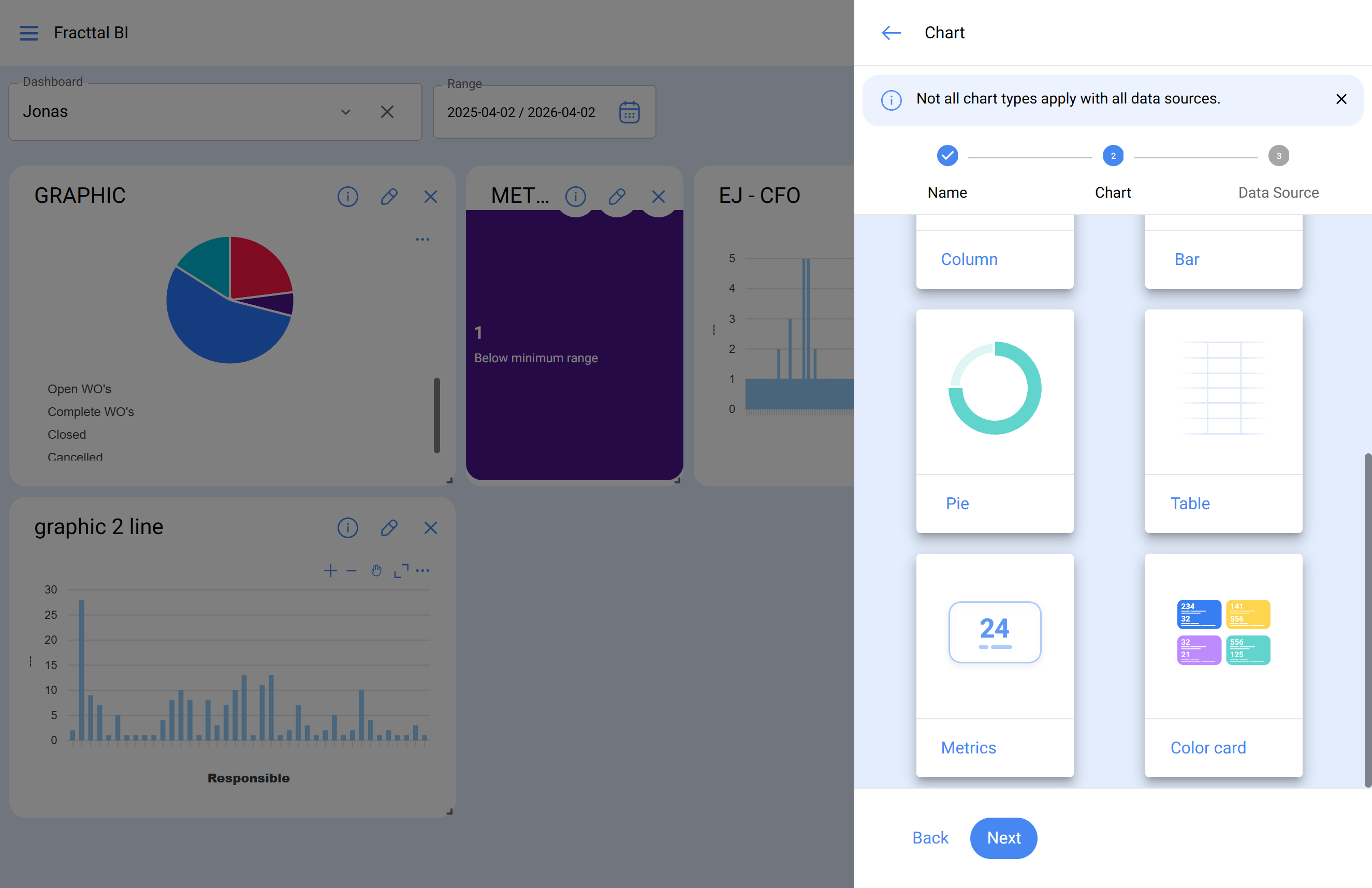
Task: Zoom in with plus icon on line chart
Action: tap(330, 570)
